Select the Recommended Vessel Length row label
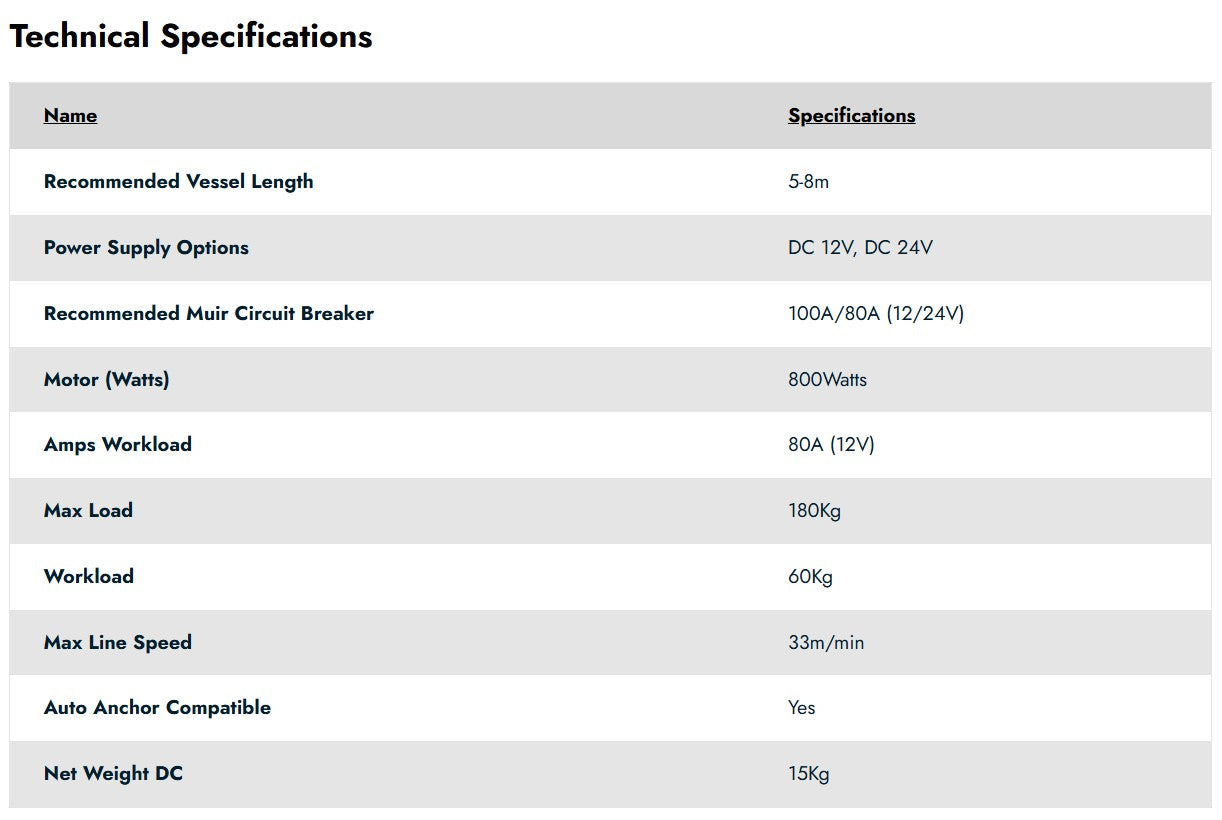Image resolution: width=1222 pixels, height=820 pixels. pos(178,182)
